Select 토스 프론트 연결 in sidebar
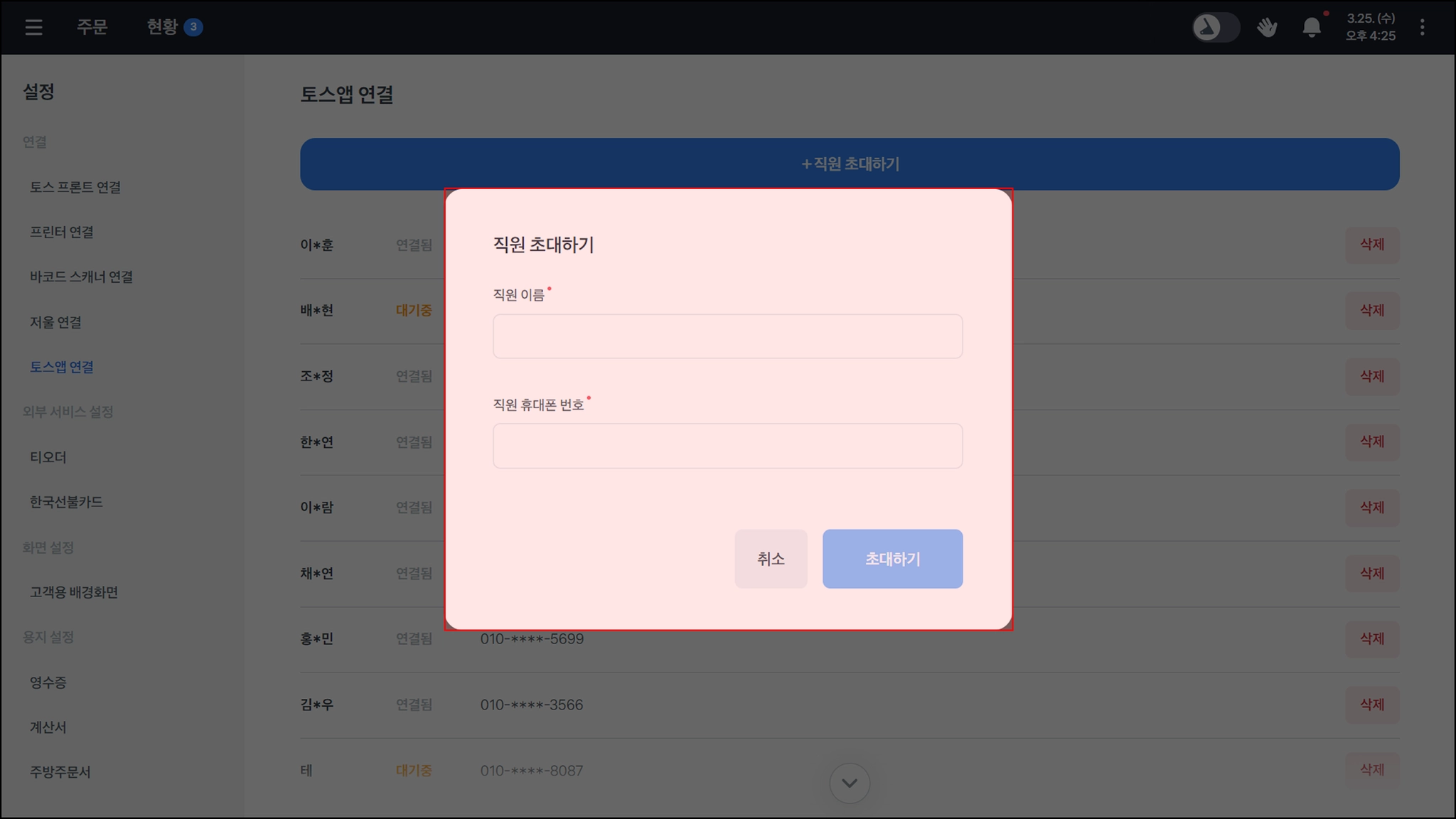The width and height of the screenshot is (1456, 819). pyautogui.click(x=75, y=187)
